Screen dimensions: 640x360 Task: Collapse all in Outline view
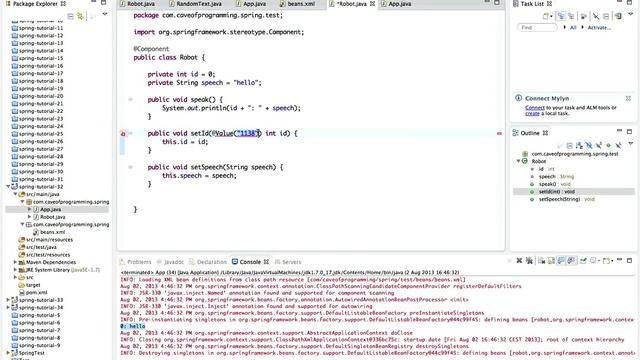tap(569, 145)
